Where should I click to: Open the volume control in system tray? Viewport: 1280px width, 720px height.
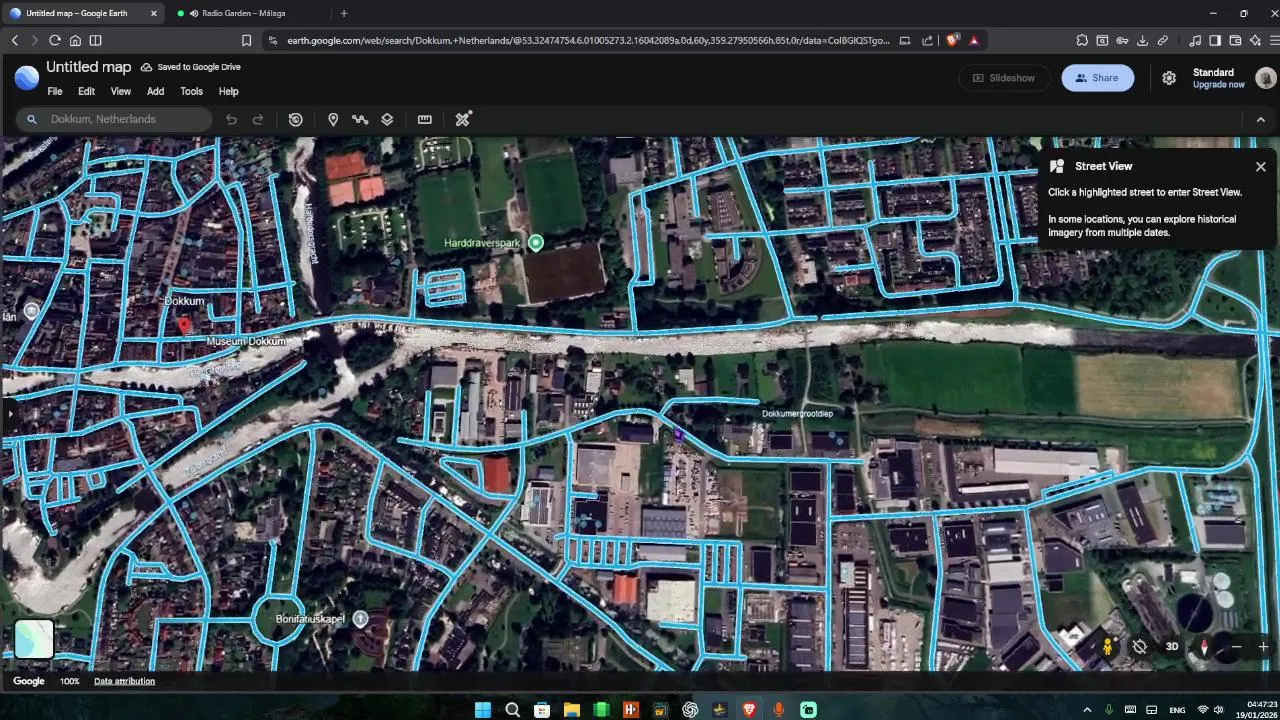tap(1219, 710)
